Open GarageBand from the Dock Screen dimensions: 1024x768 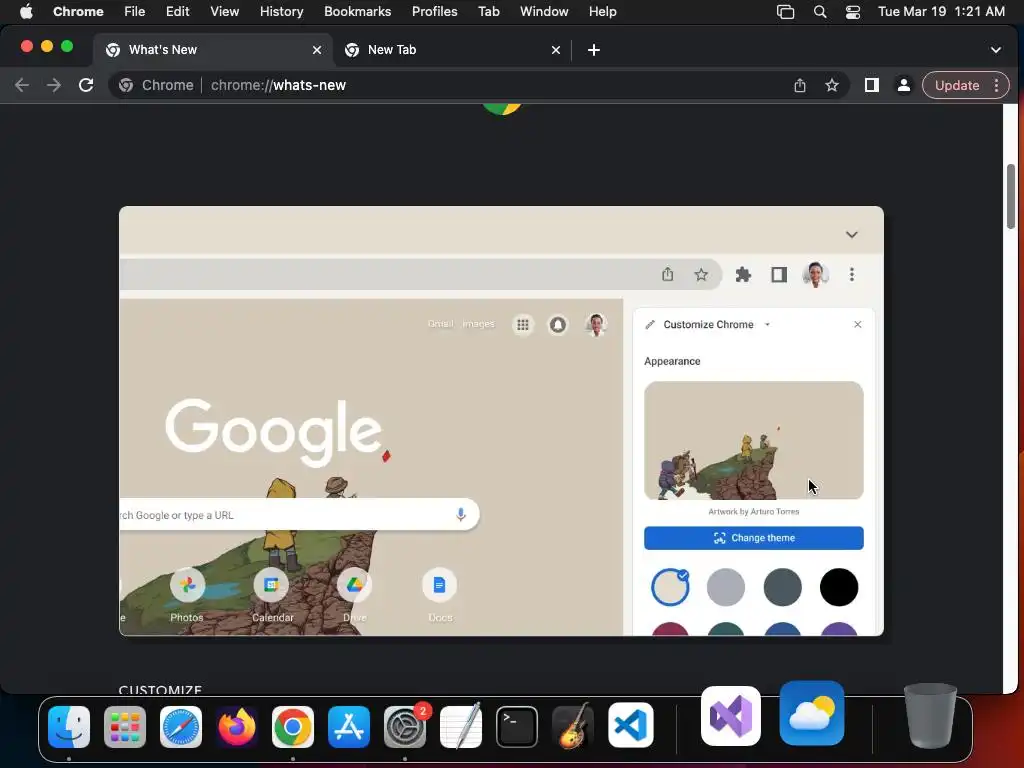tap(573, 727)
